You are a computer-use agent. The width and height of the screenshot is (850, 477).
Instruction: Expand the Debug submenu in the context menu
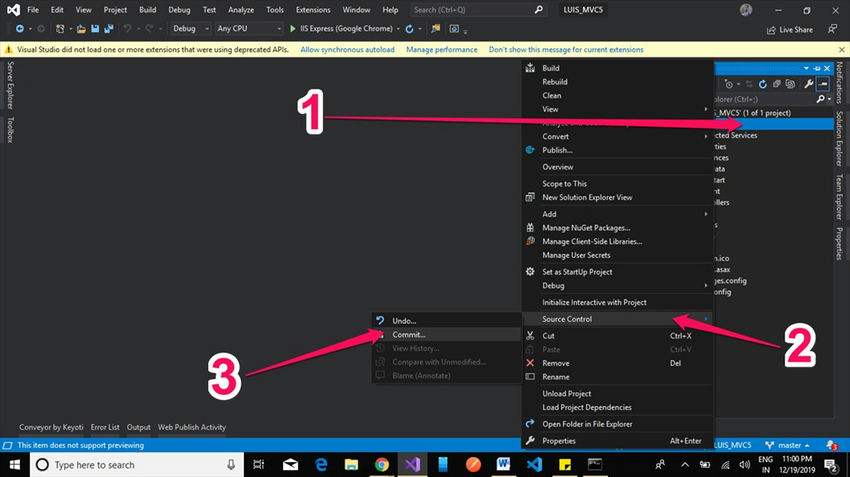click(x=617, y=286)
